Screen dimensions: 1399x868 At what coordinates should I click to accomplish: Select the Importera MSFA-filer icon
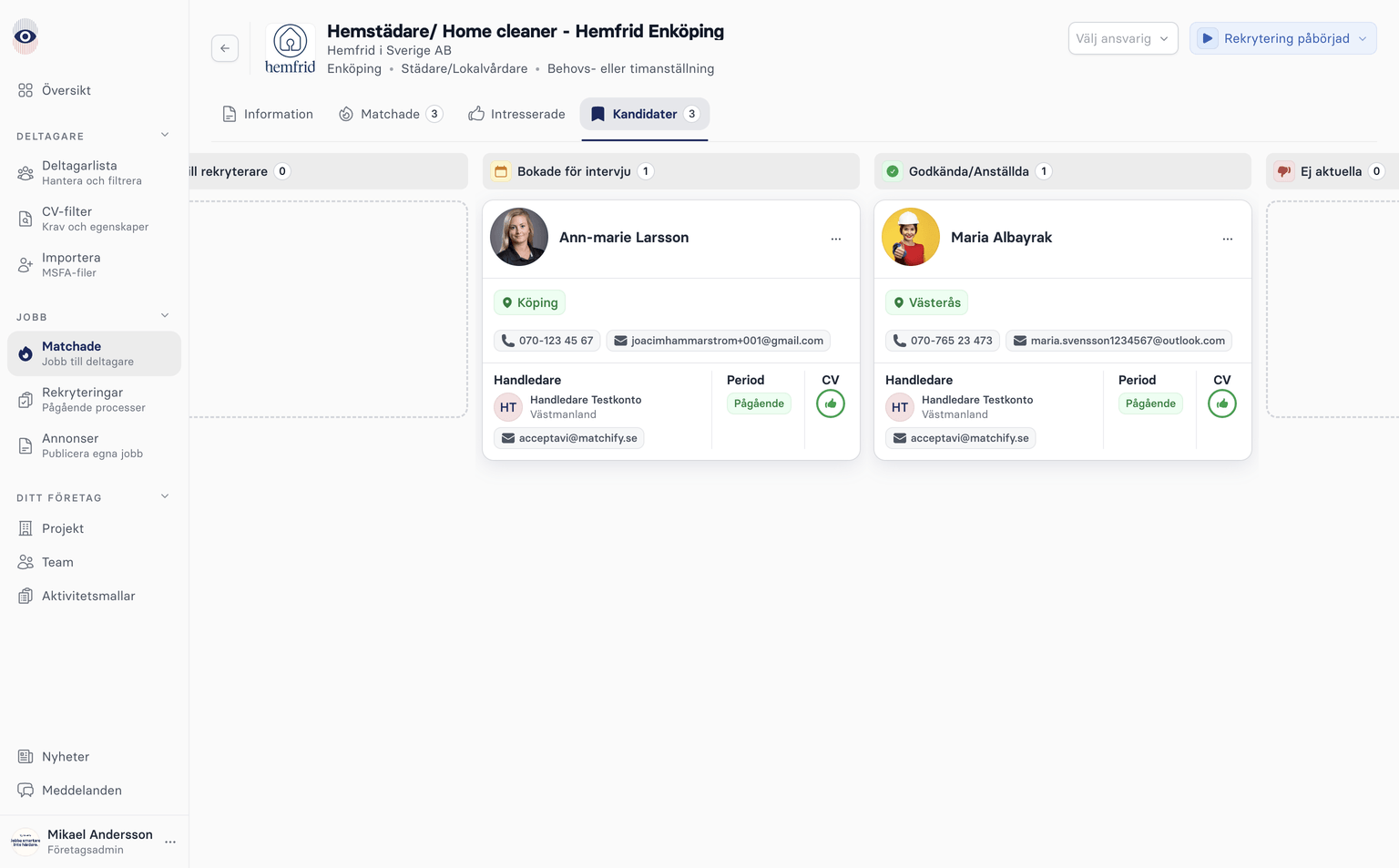(x=25, y=264)
